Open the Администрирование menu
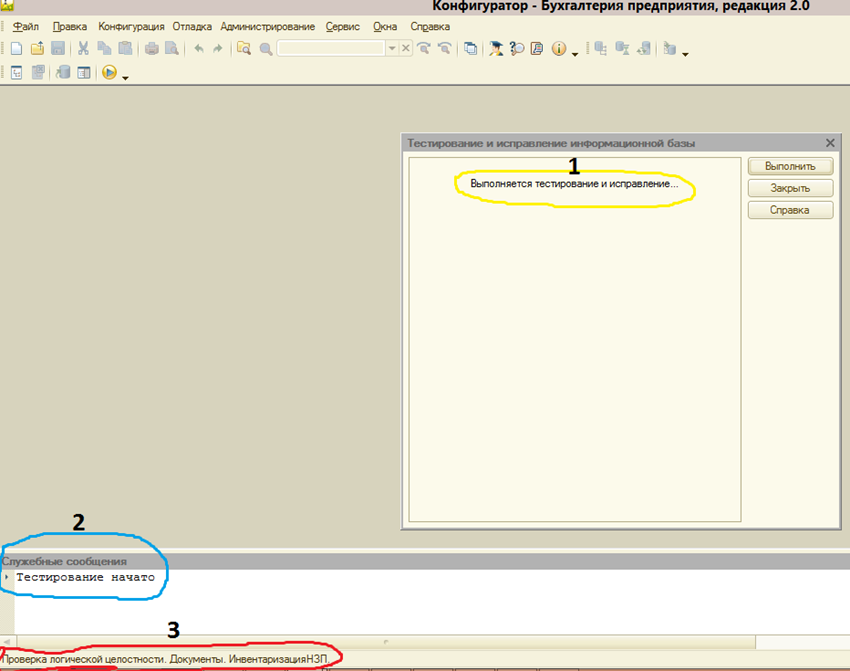The width and height of the screenshot is (850, 671). [x=267, y=26]
